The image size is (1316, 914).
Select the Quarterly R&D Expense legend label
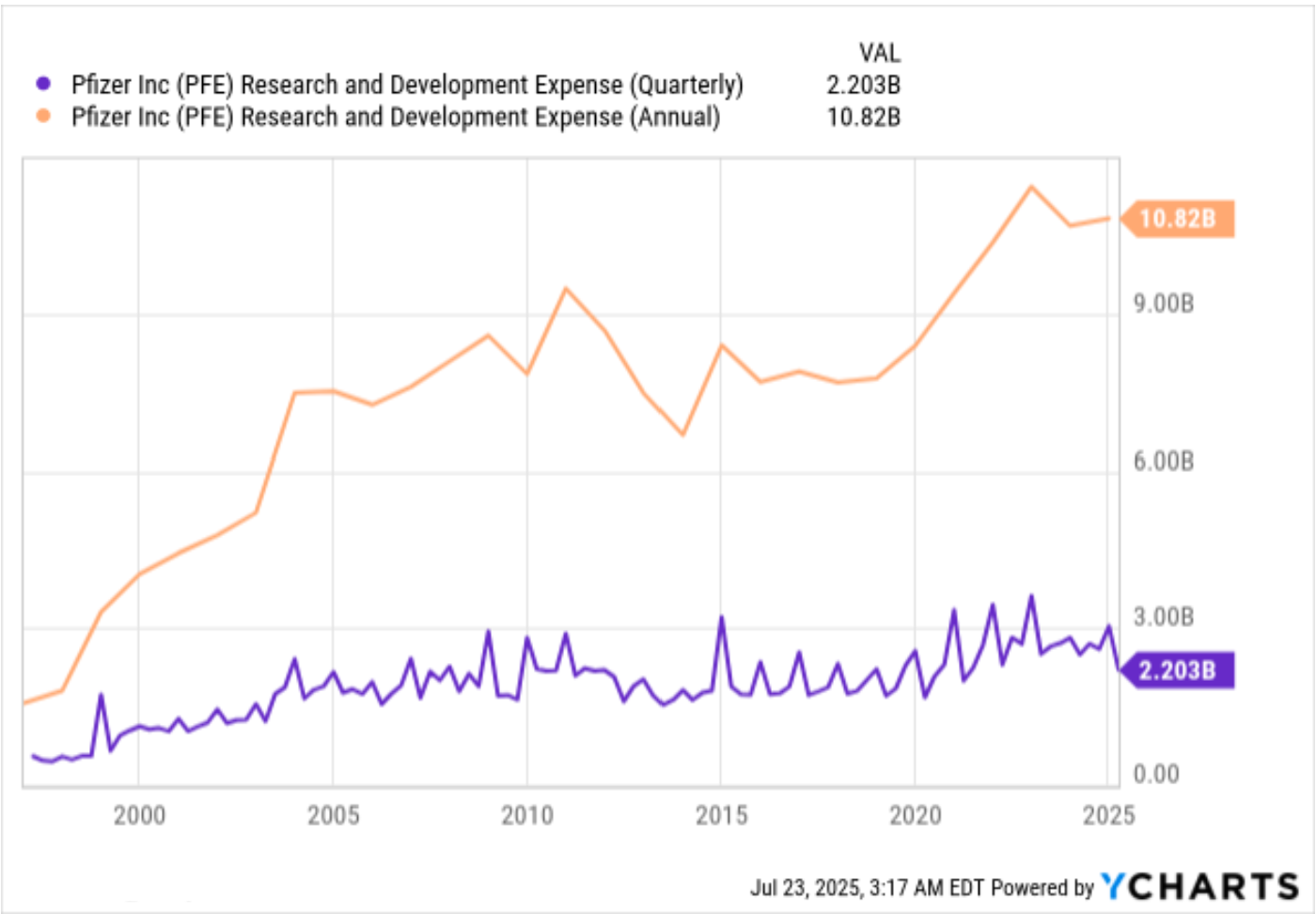407,85
